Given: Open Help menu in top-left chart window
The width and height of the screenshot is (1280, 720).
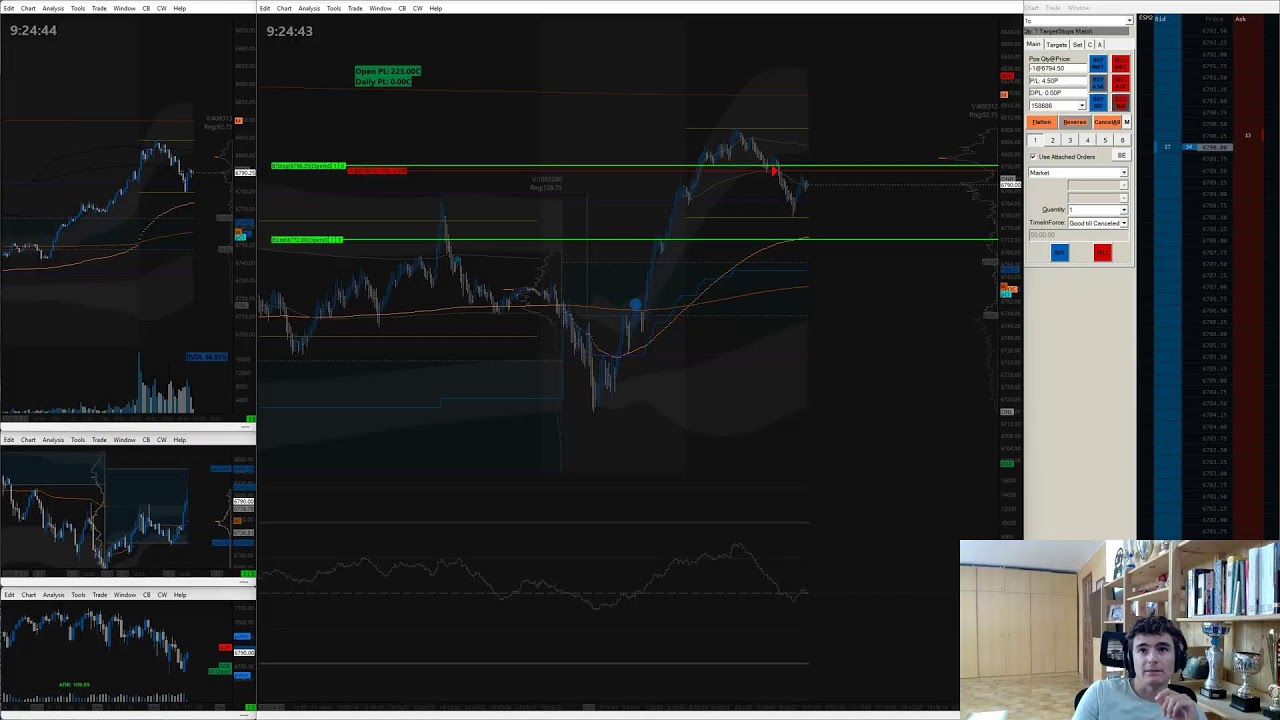Looking at the screenshot, I should [x=179, y=8].
